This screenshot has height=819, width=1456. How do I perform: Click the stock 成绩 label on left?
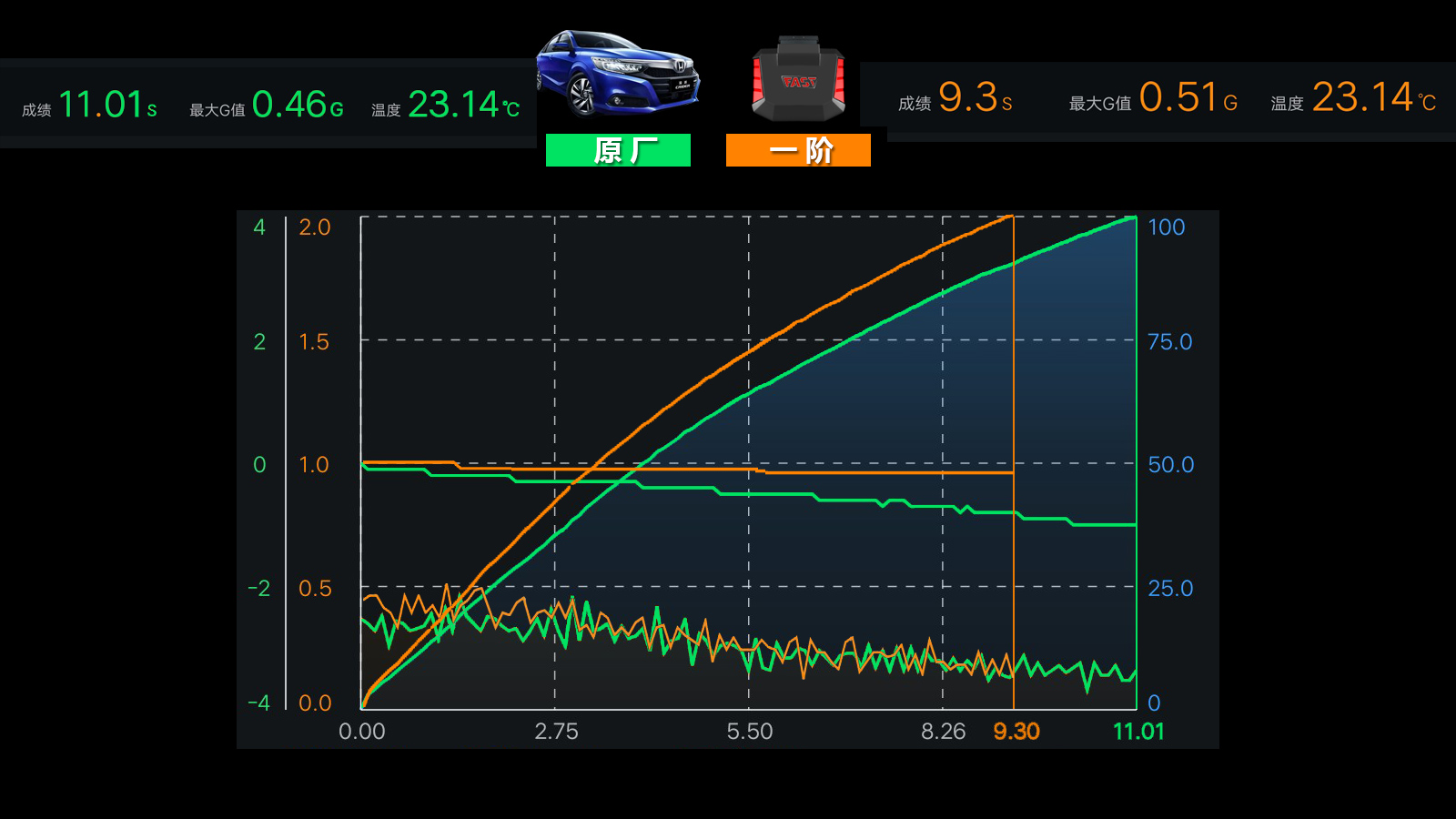point(36,110)
